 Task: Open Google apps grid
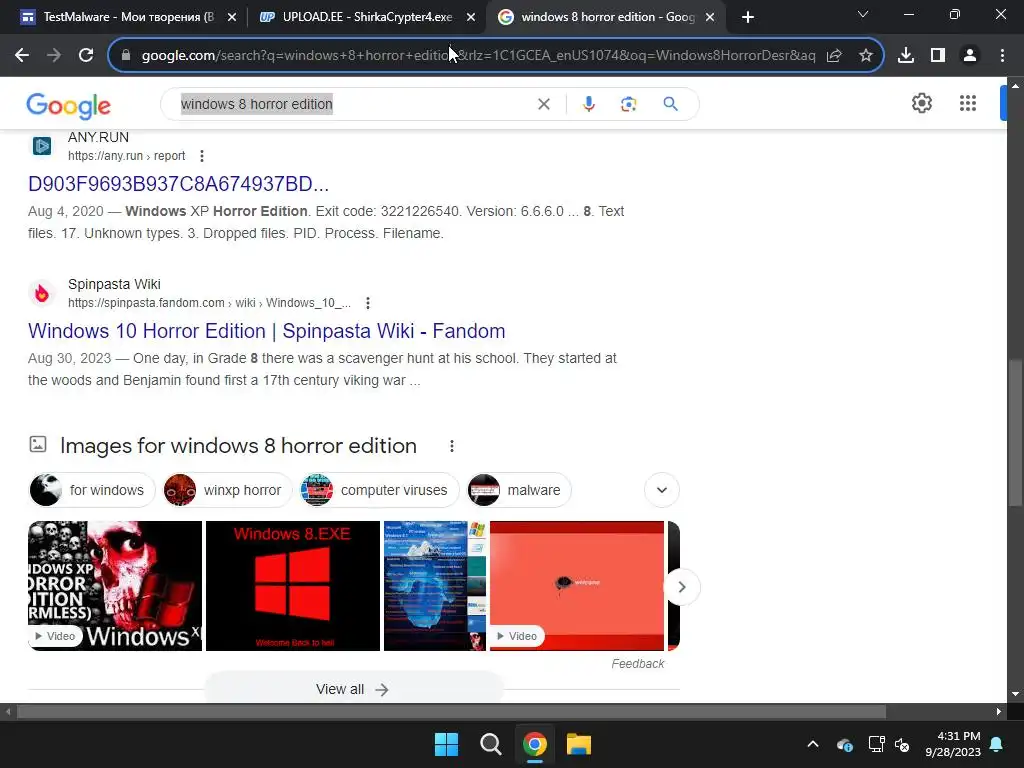(x=968, y=103)
